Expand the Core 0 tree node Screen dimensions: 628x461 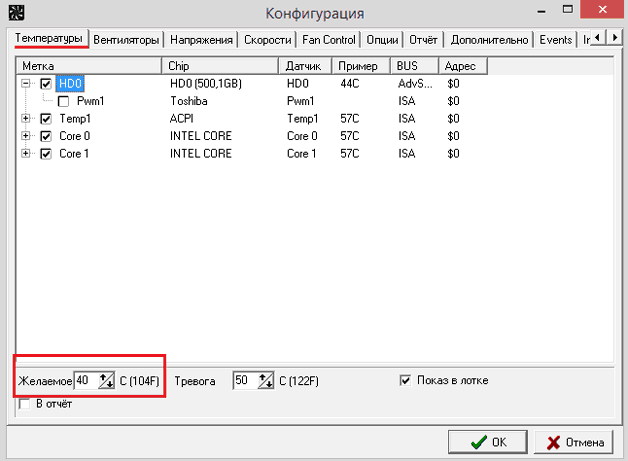pos(26,136)
